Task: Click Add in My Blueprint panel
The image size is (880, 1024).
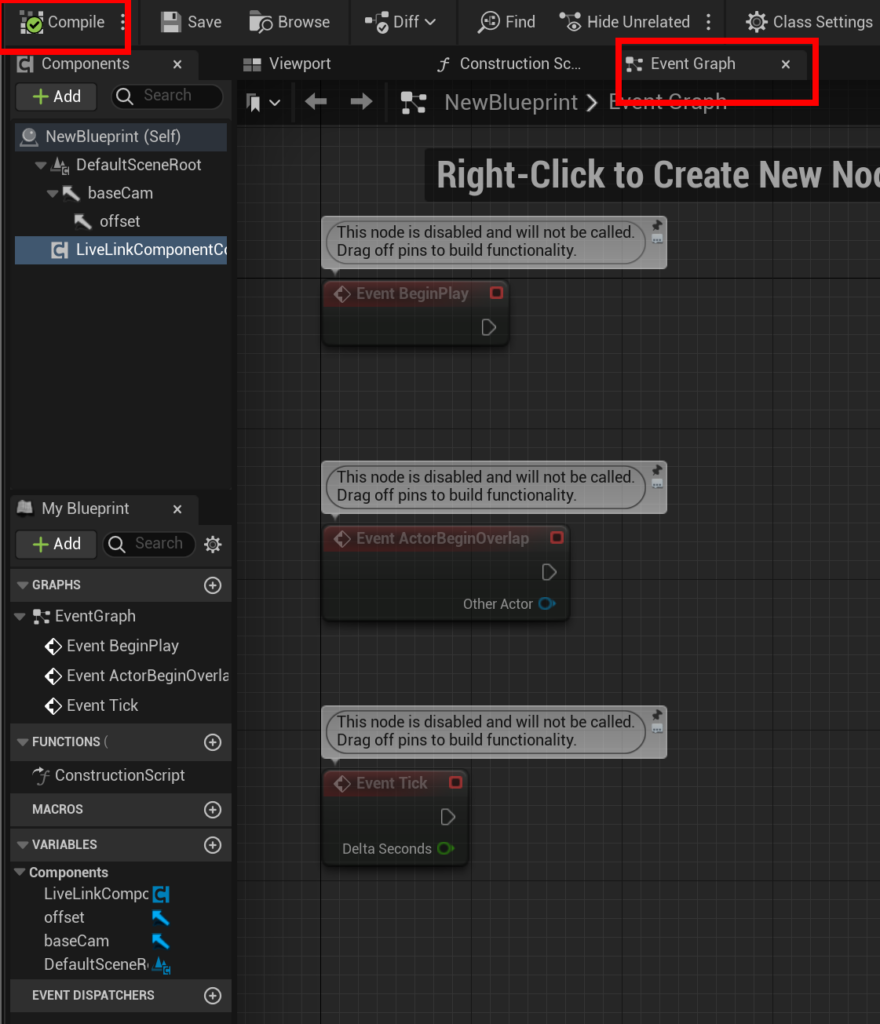Action: 56,544
